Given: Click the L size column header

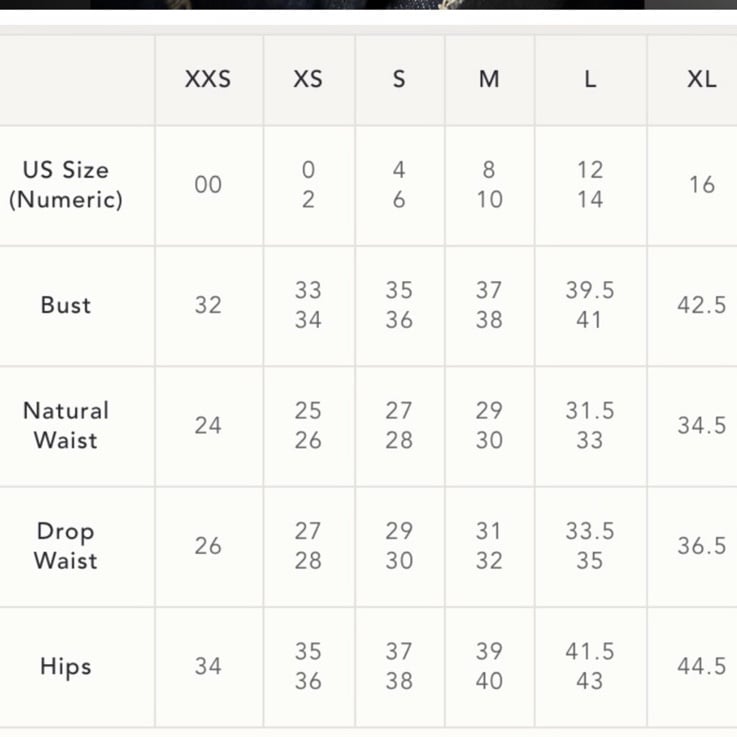Looking at the screenshot, I should click(590, 79).
